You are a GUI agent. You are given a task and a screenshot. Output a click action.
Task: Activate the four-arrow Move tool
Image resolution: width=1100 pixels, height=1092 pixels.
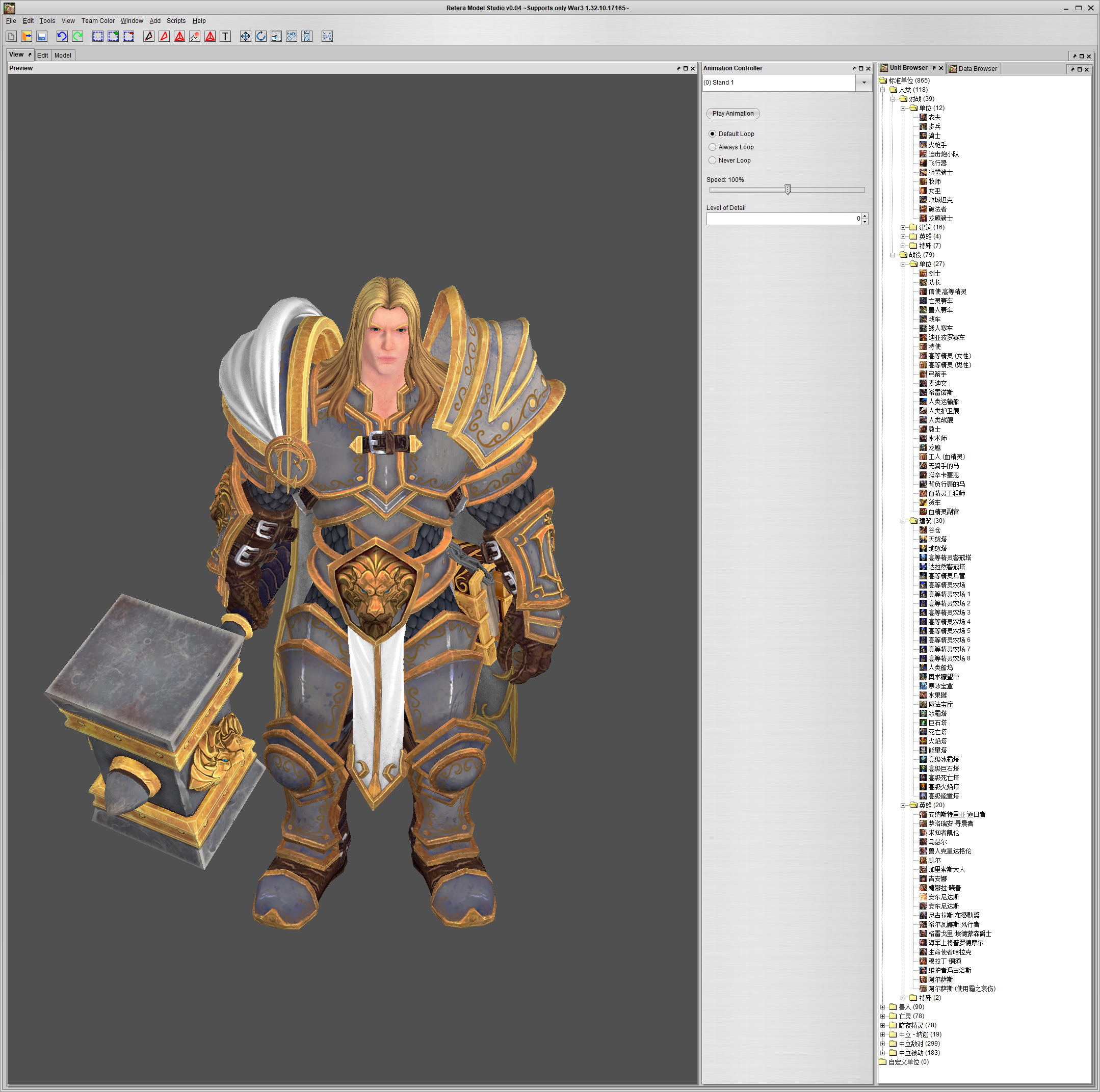pos(245,36)
